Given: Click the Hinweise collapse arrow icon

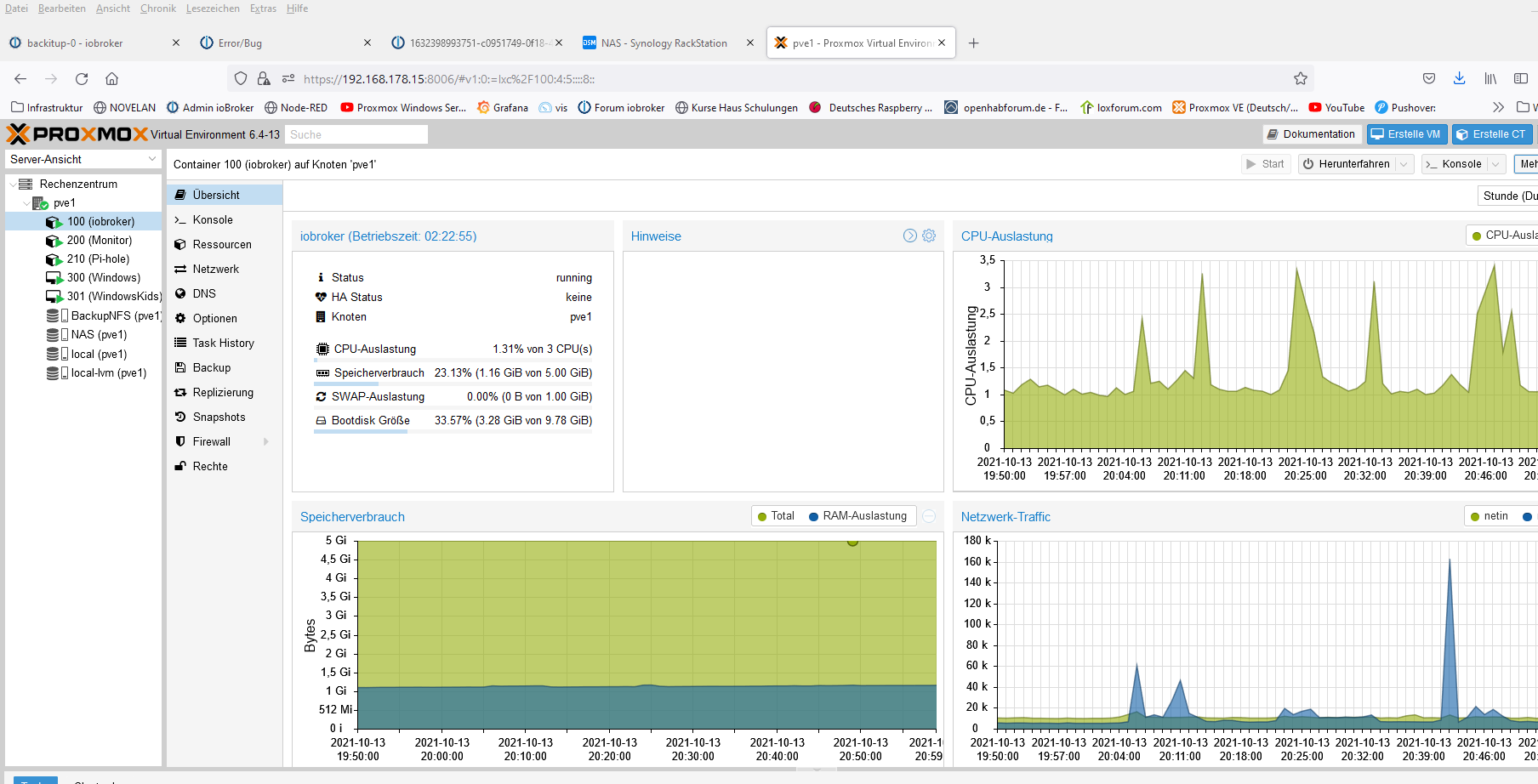Looking at the screenshot, I should (x=910, y=236).
